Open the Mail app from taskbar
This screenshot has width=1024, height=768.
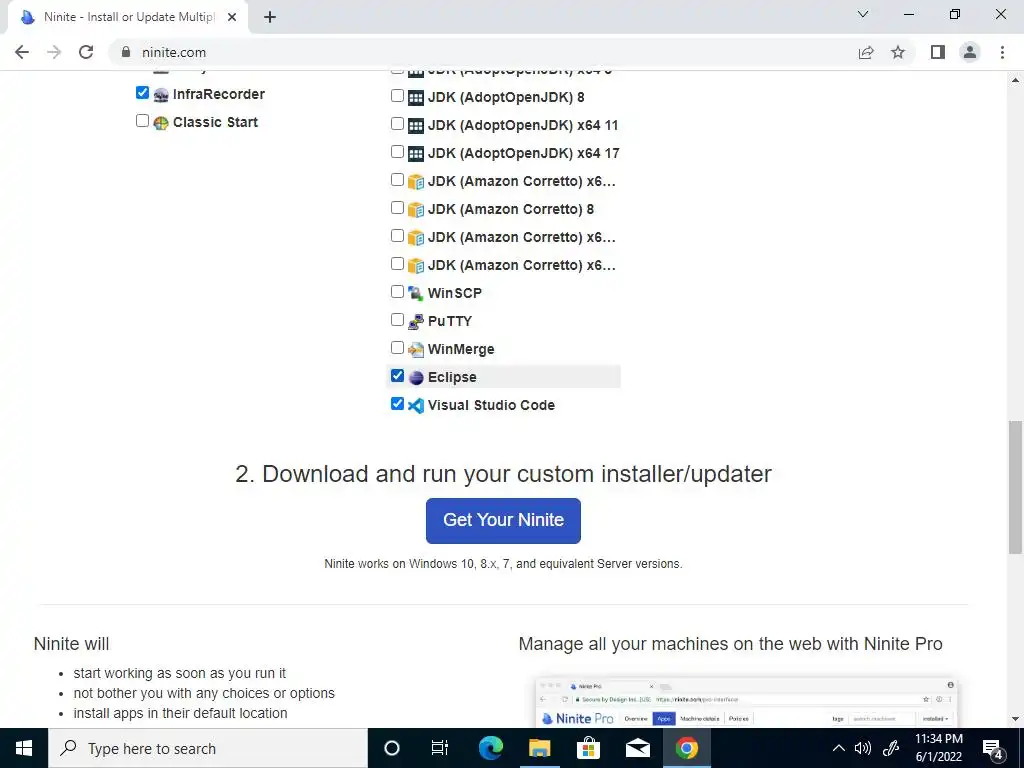pyautogui.click(x=637, y=748)
